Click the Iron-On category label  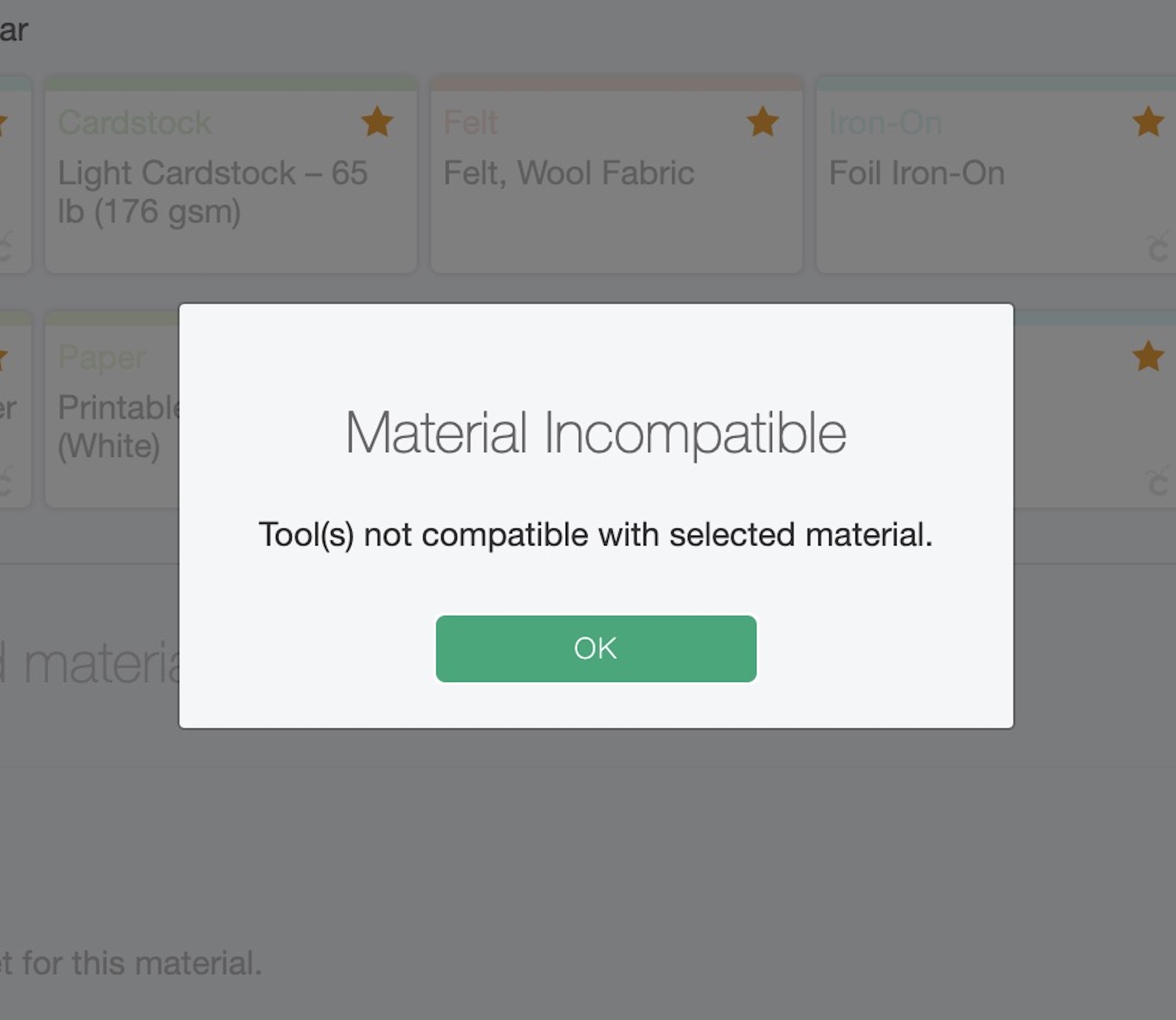(x=886, y=122)
